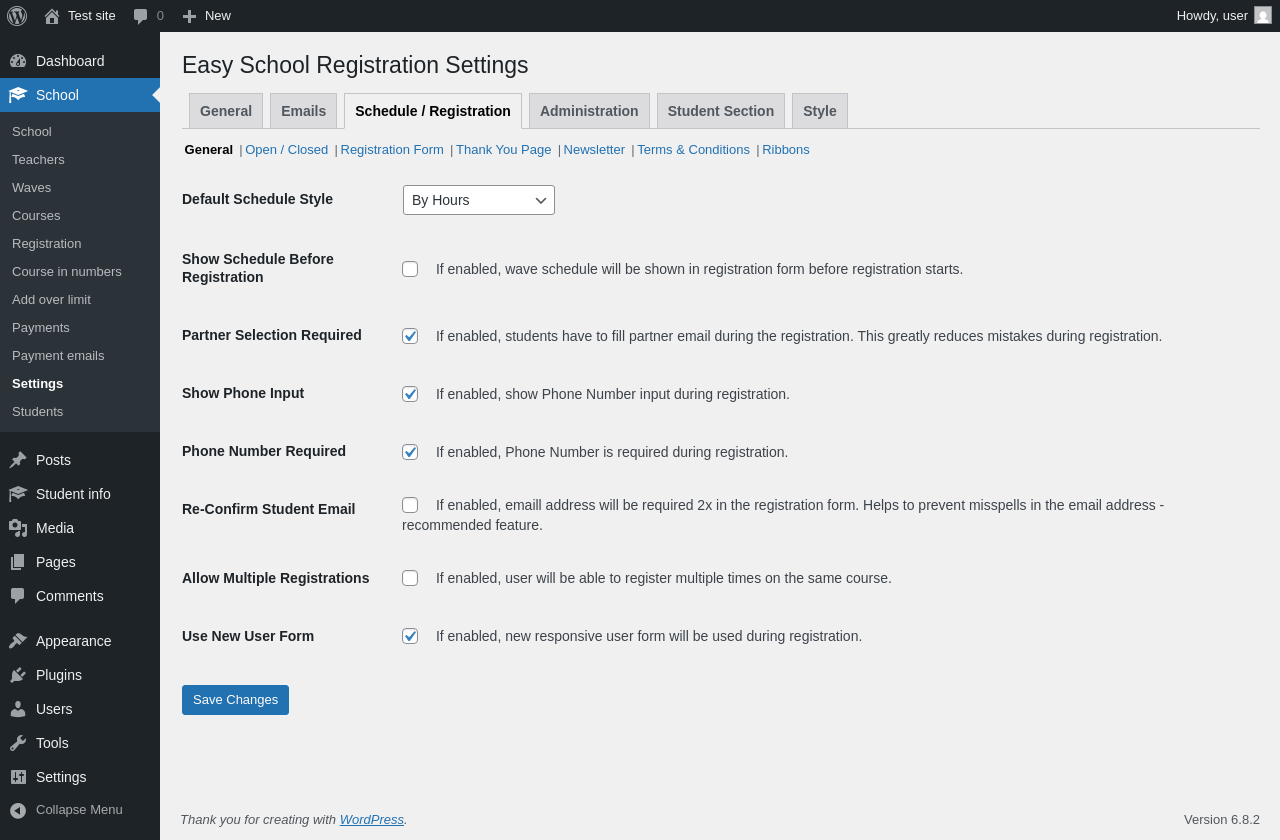This screenshot has height=840, width=1280.
Task: Open Courses in School submenu
Action: click(x=80, y=216)
